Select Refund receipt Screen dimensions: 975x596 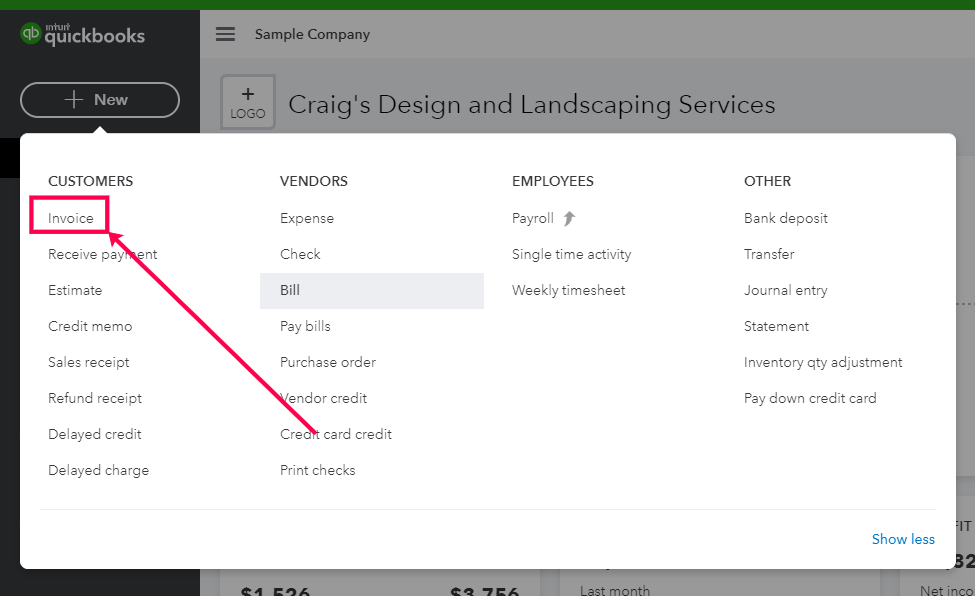95,398
